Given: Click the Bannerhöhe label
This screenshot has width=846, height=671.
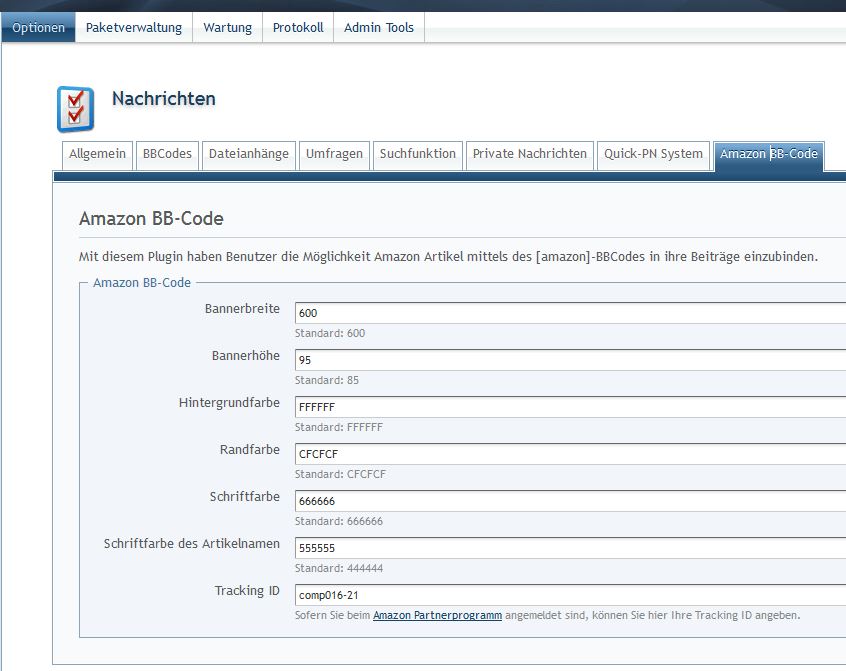Looking at the screenshot, I should click(x=245, y=356).
